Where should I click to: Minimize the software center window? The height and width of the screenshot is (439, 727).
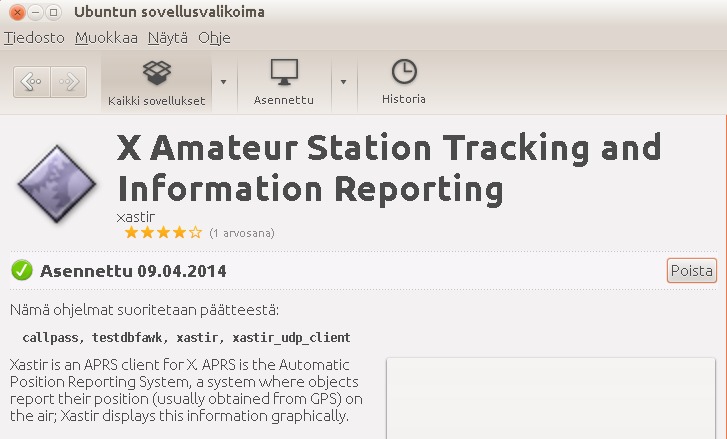pos(36,12)
